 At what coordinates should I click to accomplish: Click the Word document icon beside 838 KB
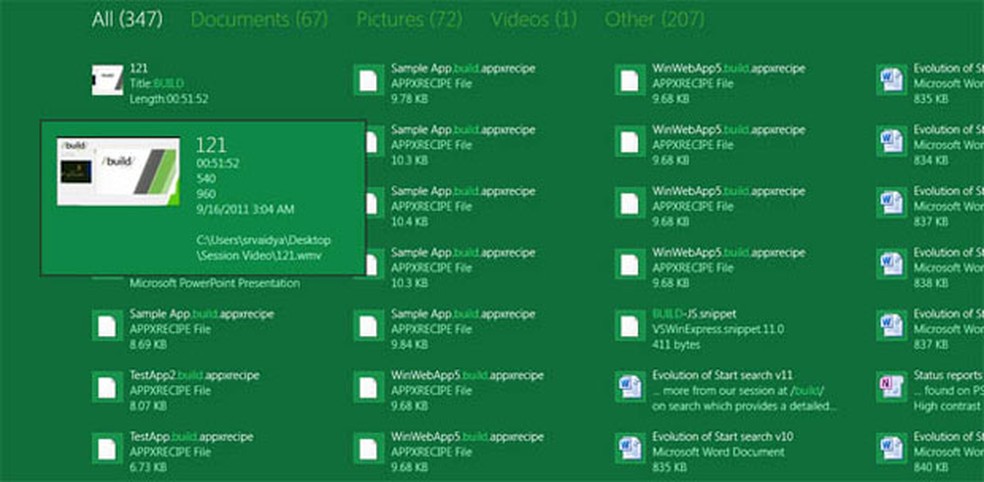pyautogui.click(x=892, y=264)
